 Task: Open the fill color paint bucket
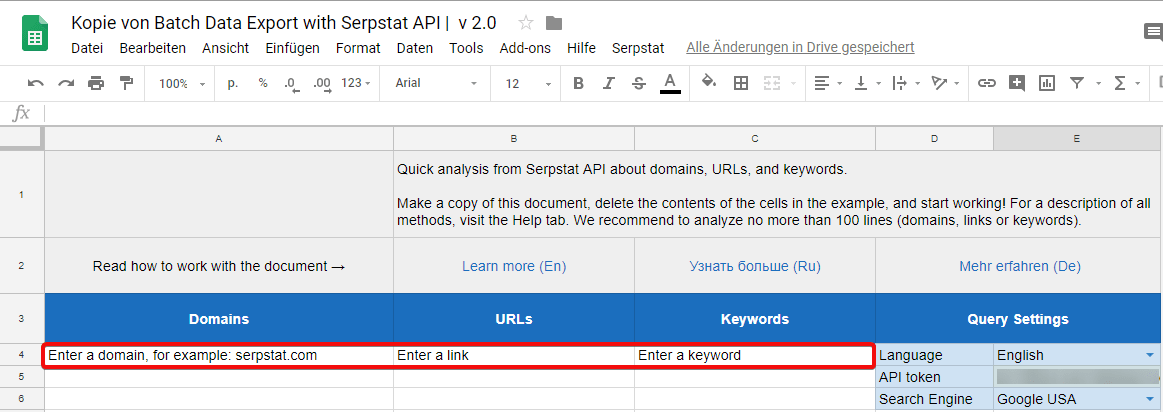click(x=709, y=82)
